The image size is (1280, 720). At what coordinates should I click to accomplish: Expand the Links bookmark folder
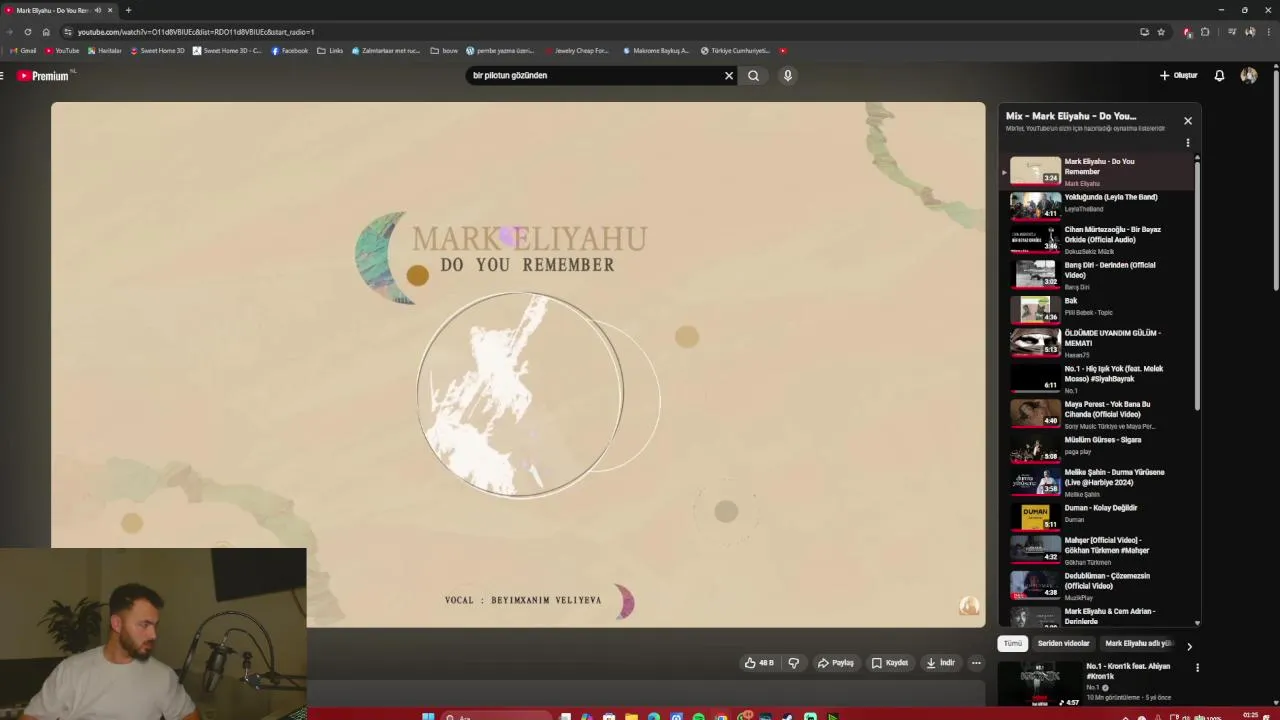tap(330, 50)
